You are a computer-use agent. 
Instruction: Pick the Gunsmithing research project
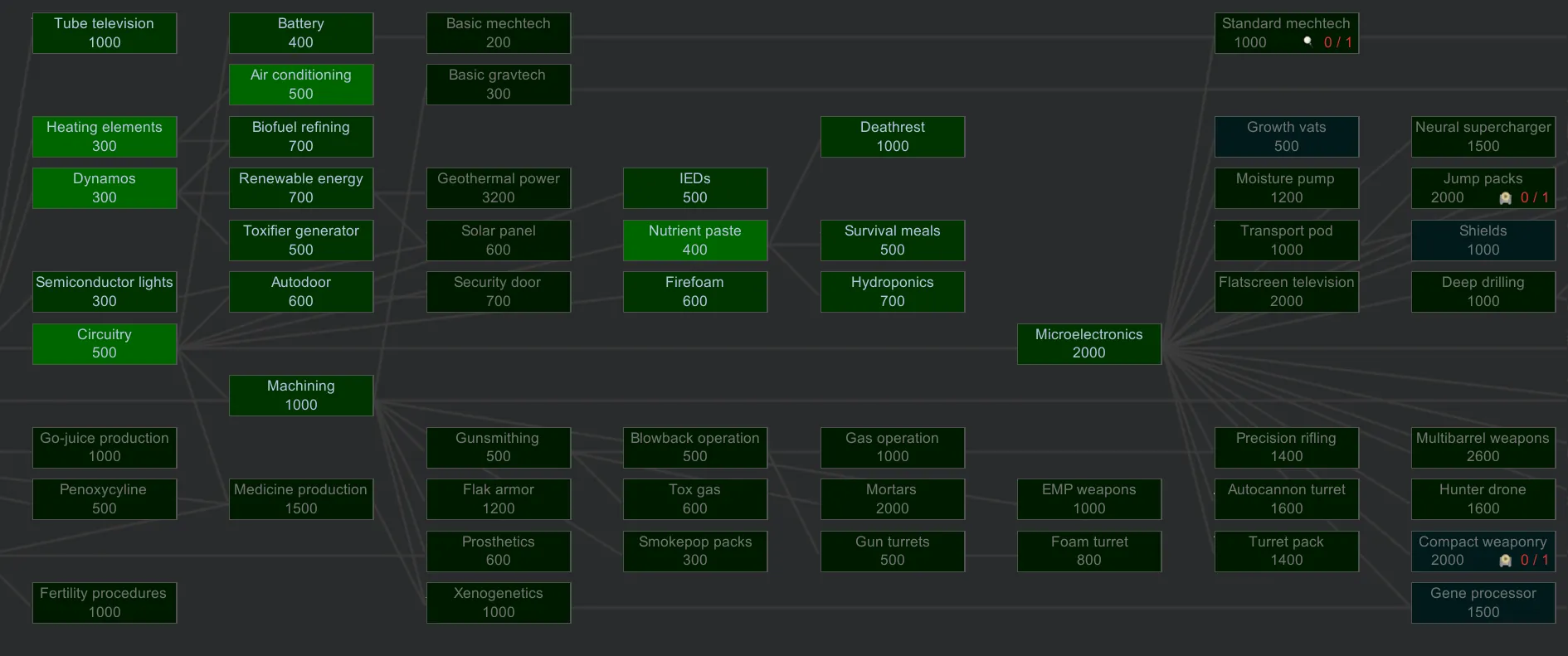(499, 448)
